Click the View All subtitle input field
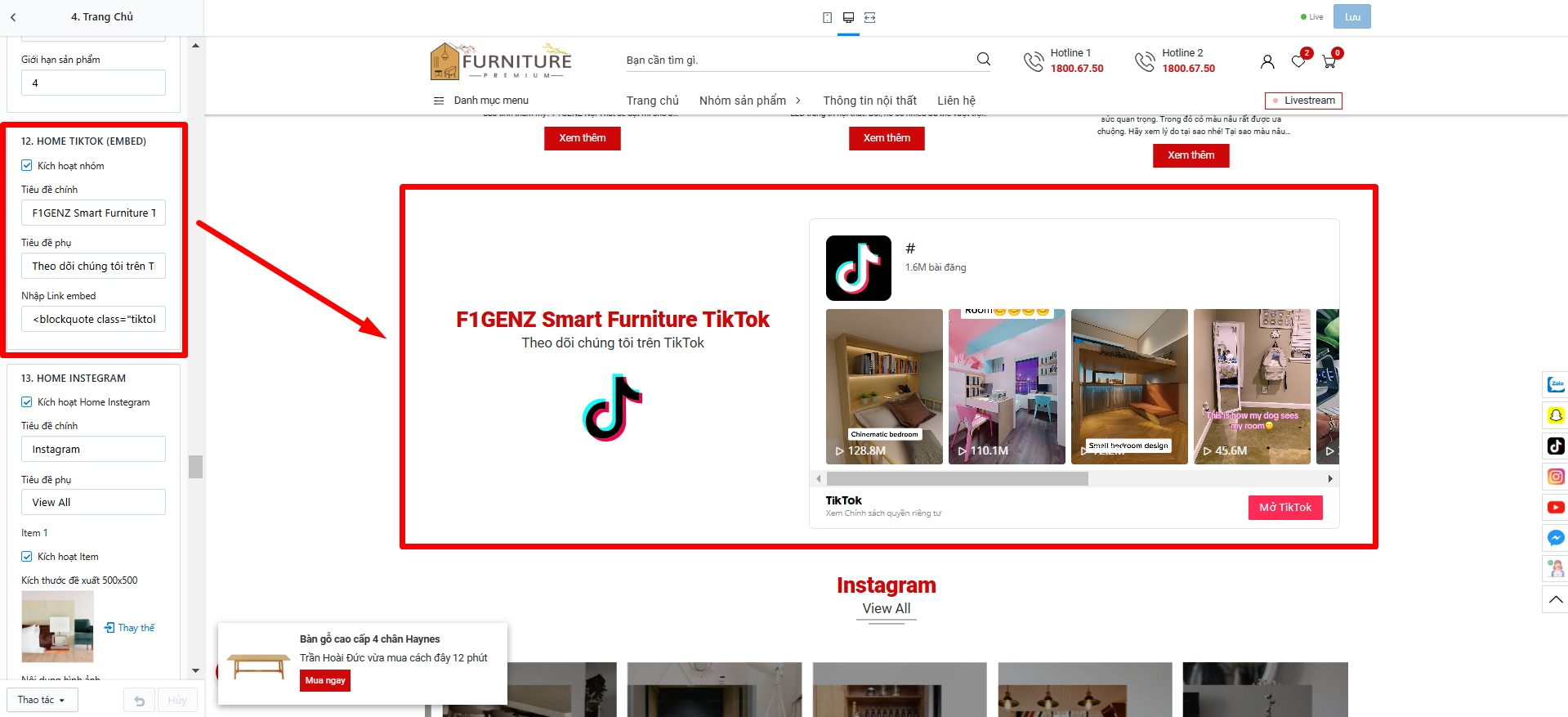Image resolution: width=1568 pixels, height=717 pixels. pyautogui.click(x=93, y=502)
